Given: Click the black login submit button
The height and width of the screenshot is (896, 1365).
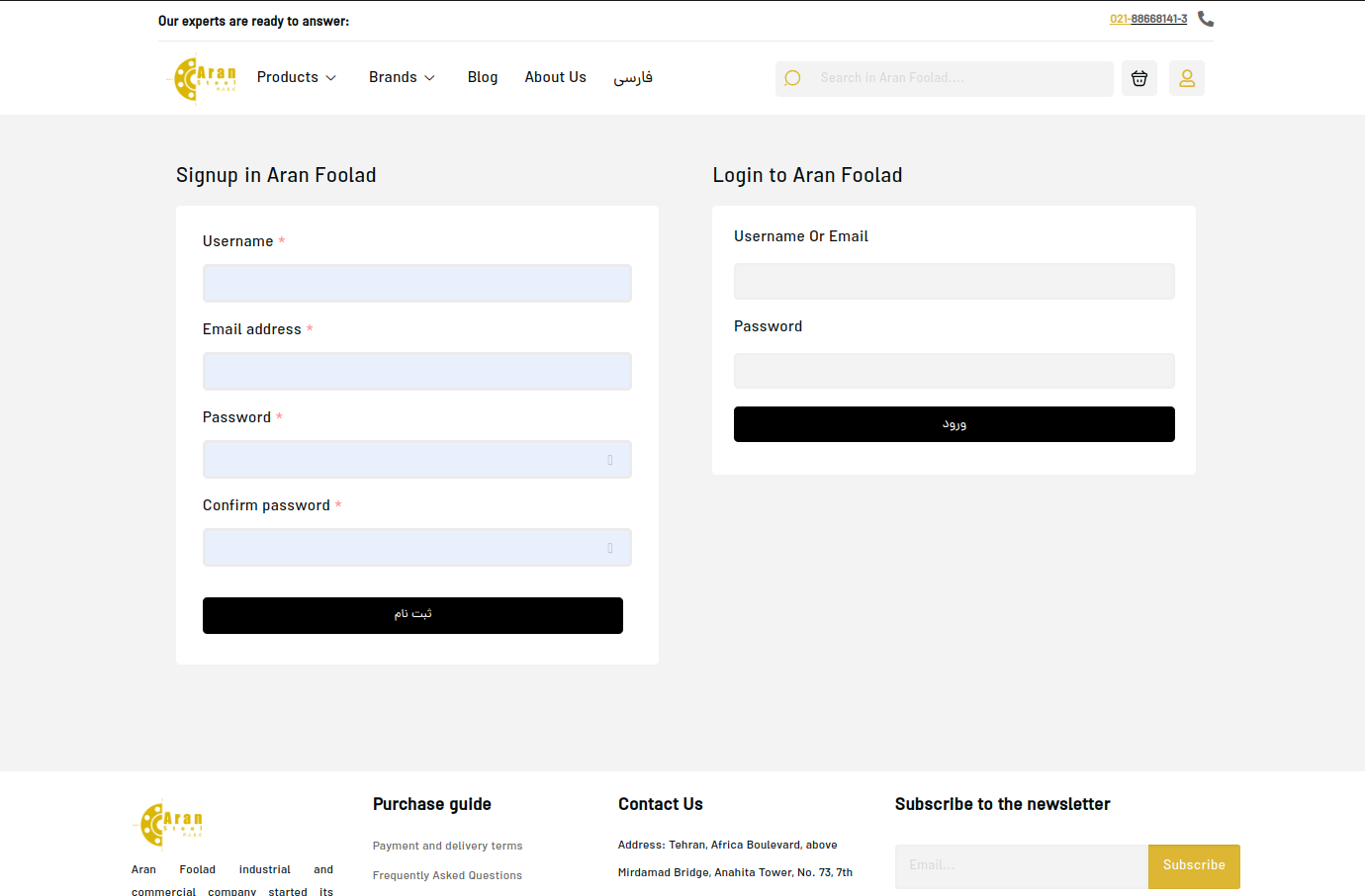Looking at the screenshot, I should tap(955, 424).
